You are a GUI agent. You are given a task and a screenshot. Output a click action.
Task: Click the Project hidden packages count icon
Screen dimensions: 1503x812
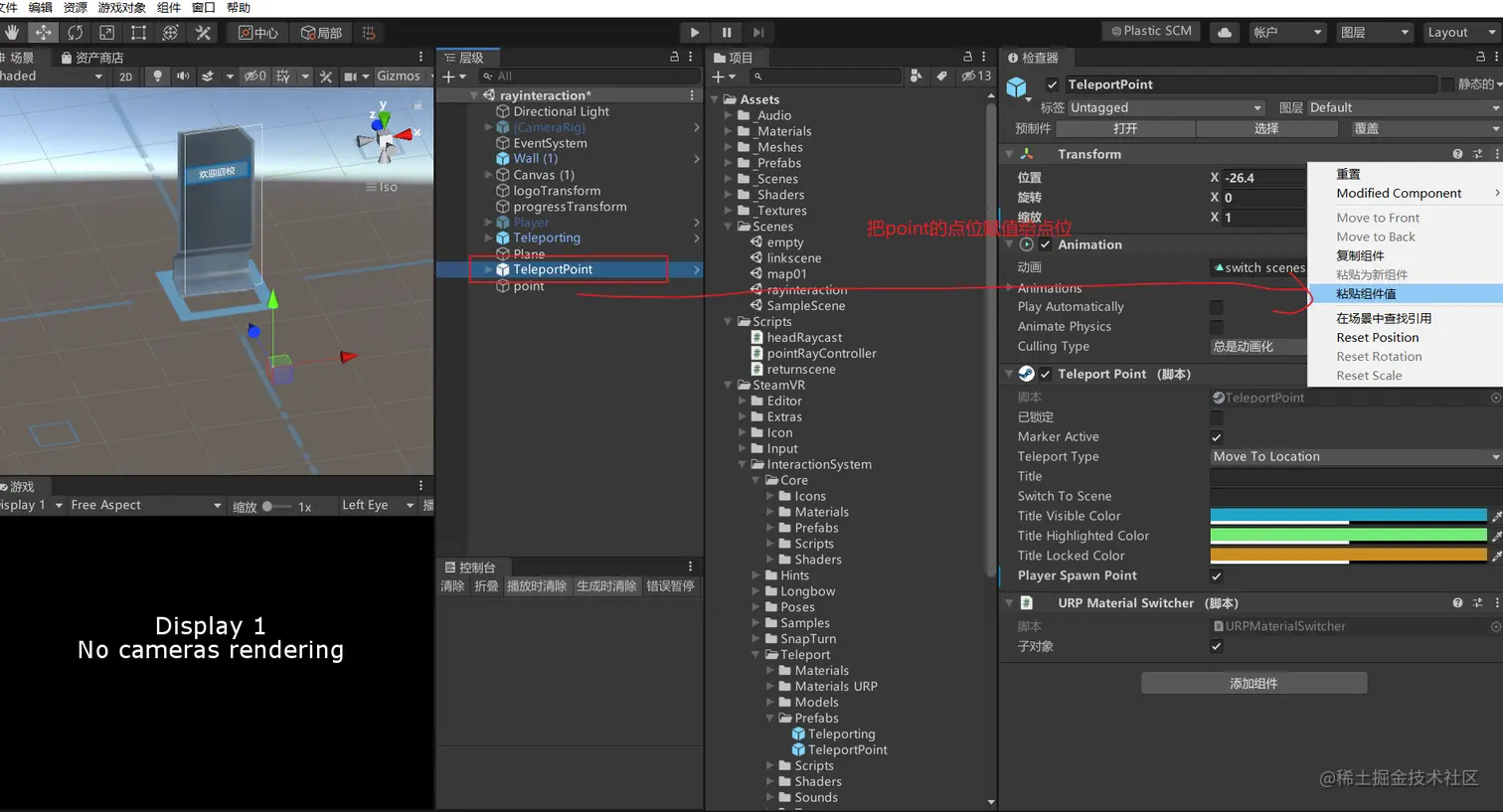tap(976, 76)
